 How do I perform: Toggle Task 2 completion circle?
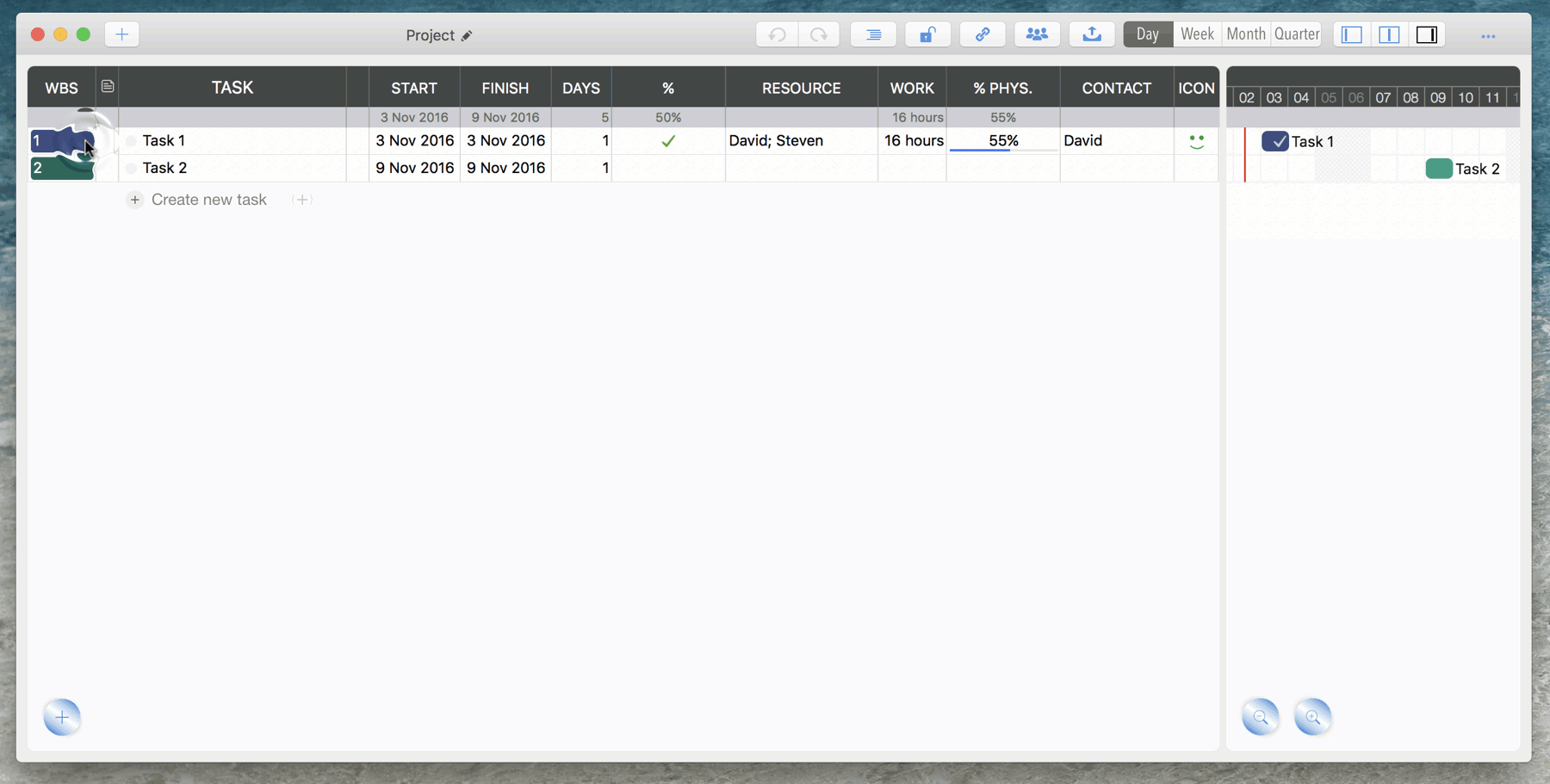(x=131, y=169)
